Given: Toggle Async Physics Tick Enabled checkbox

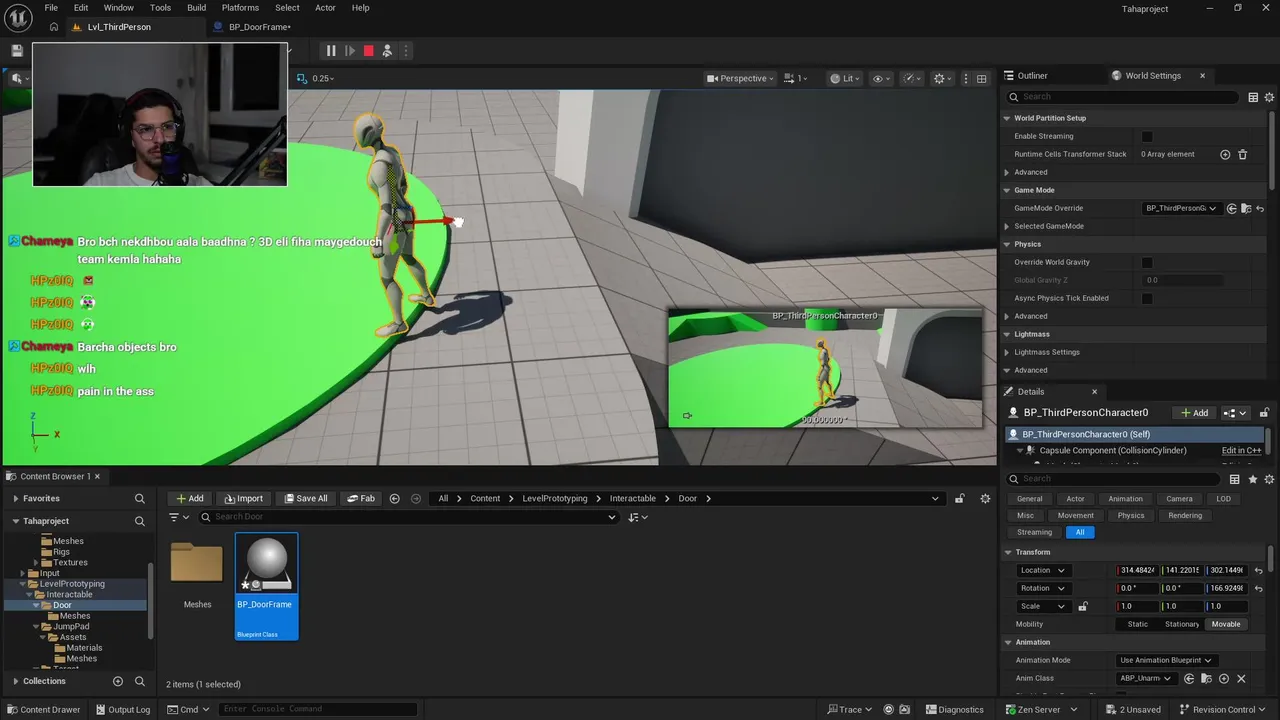Looking at the screenshot, I should click(1147, 298).
